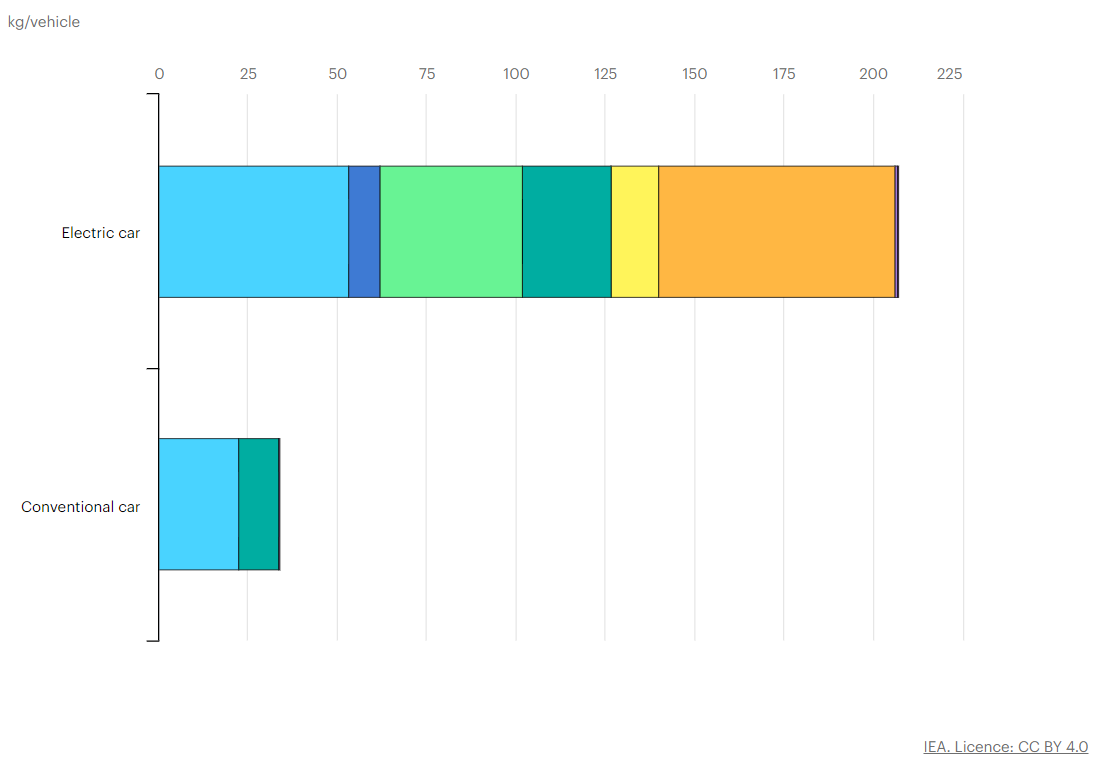Click the light blue Electric car bar segment

(x=253, y=232)
